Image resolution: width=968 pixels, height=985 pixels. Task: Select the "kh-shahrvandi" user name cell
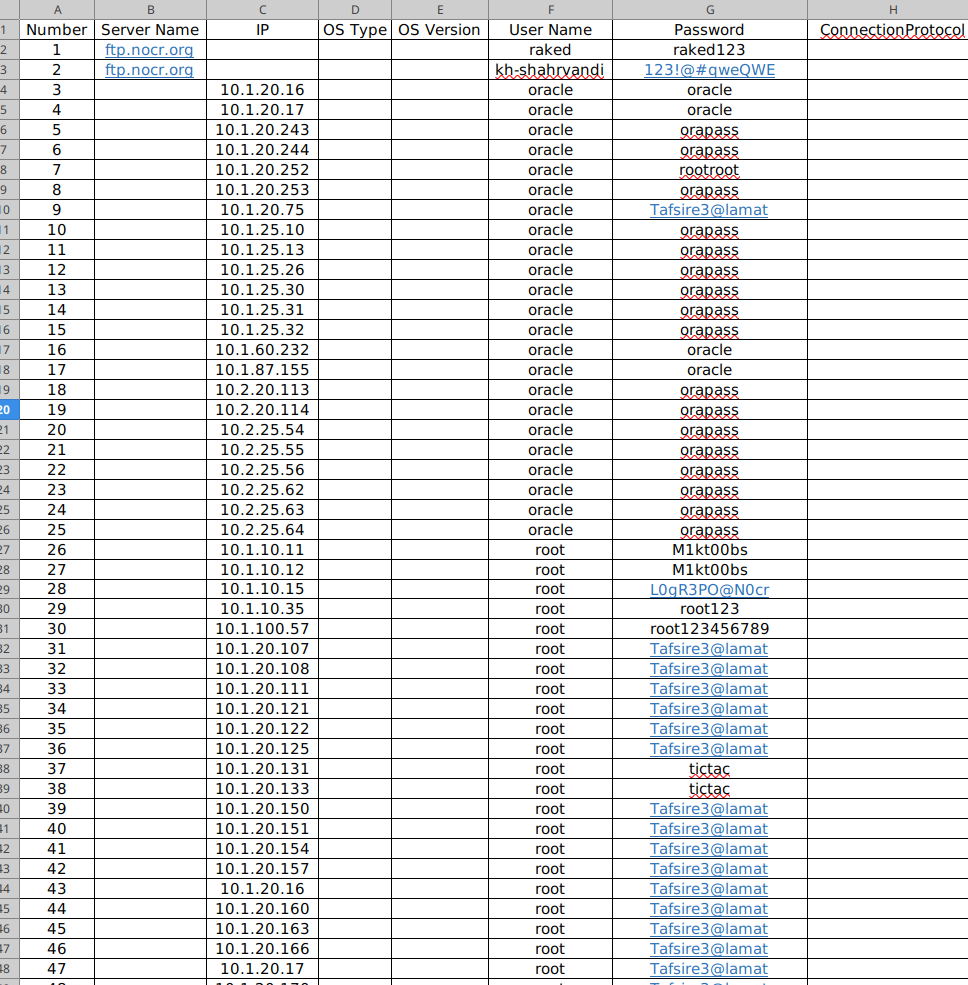(550, 70)
